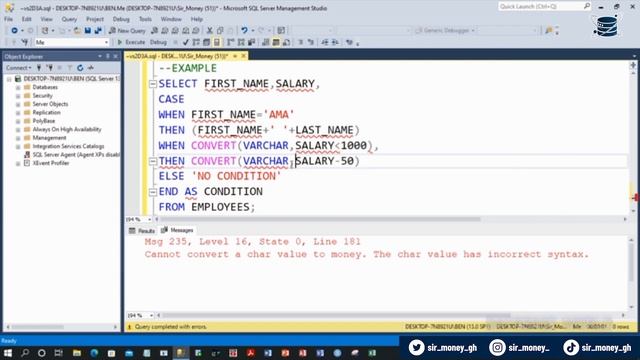Click the Windows Start button
Viewport: 640px width, 360px height.
click(8, 353)
